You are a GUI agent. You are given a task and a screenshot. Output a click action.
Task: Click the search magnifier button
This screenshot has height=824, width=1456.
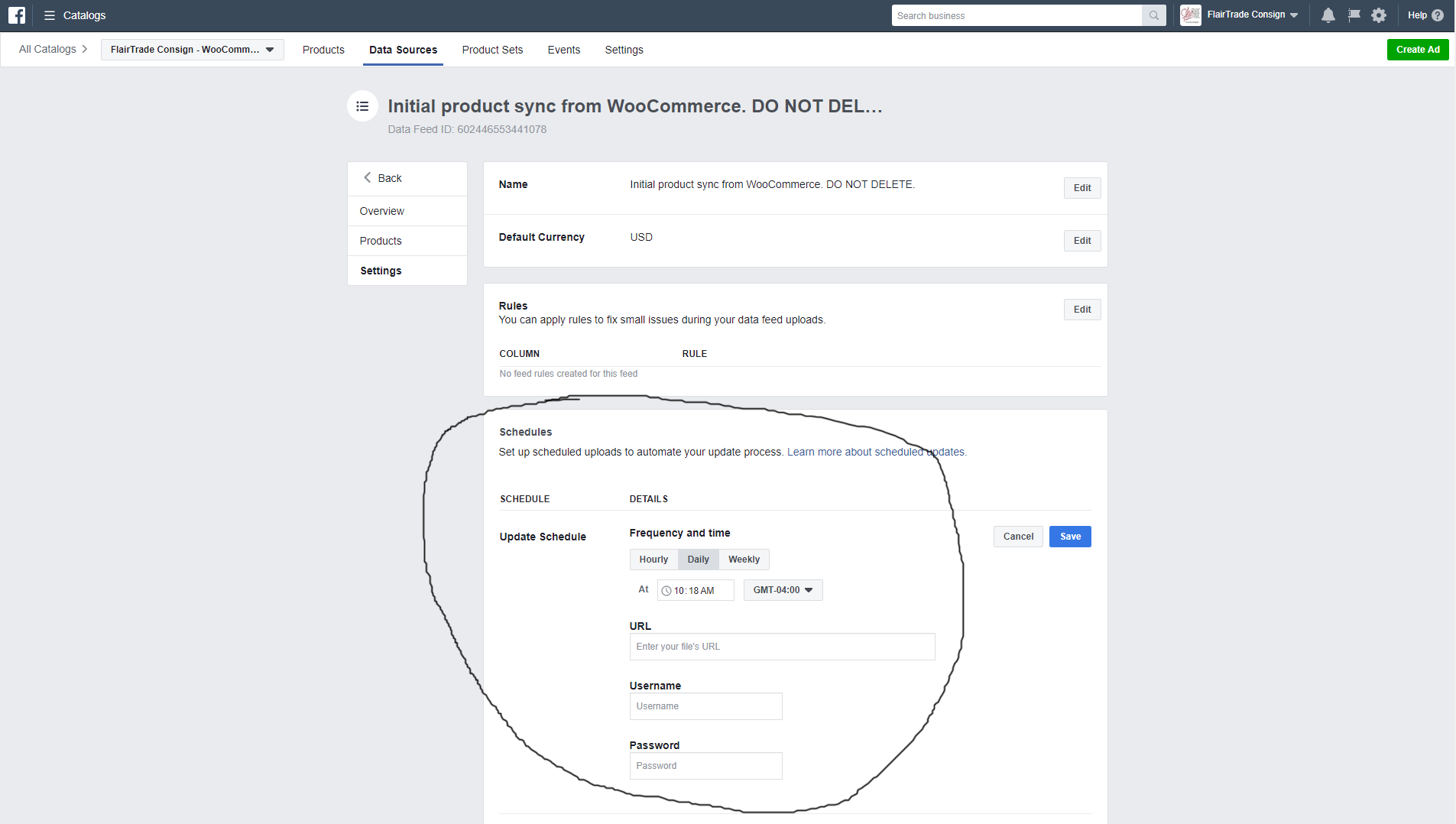click(1153, 15)
